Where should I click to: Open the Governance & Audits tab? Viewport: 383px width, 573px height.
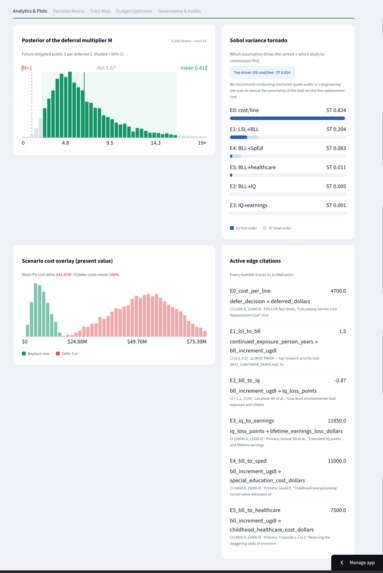click(x=179, y=11)
